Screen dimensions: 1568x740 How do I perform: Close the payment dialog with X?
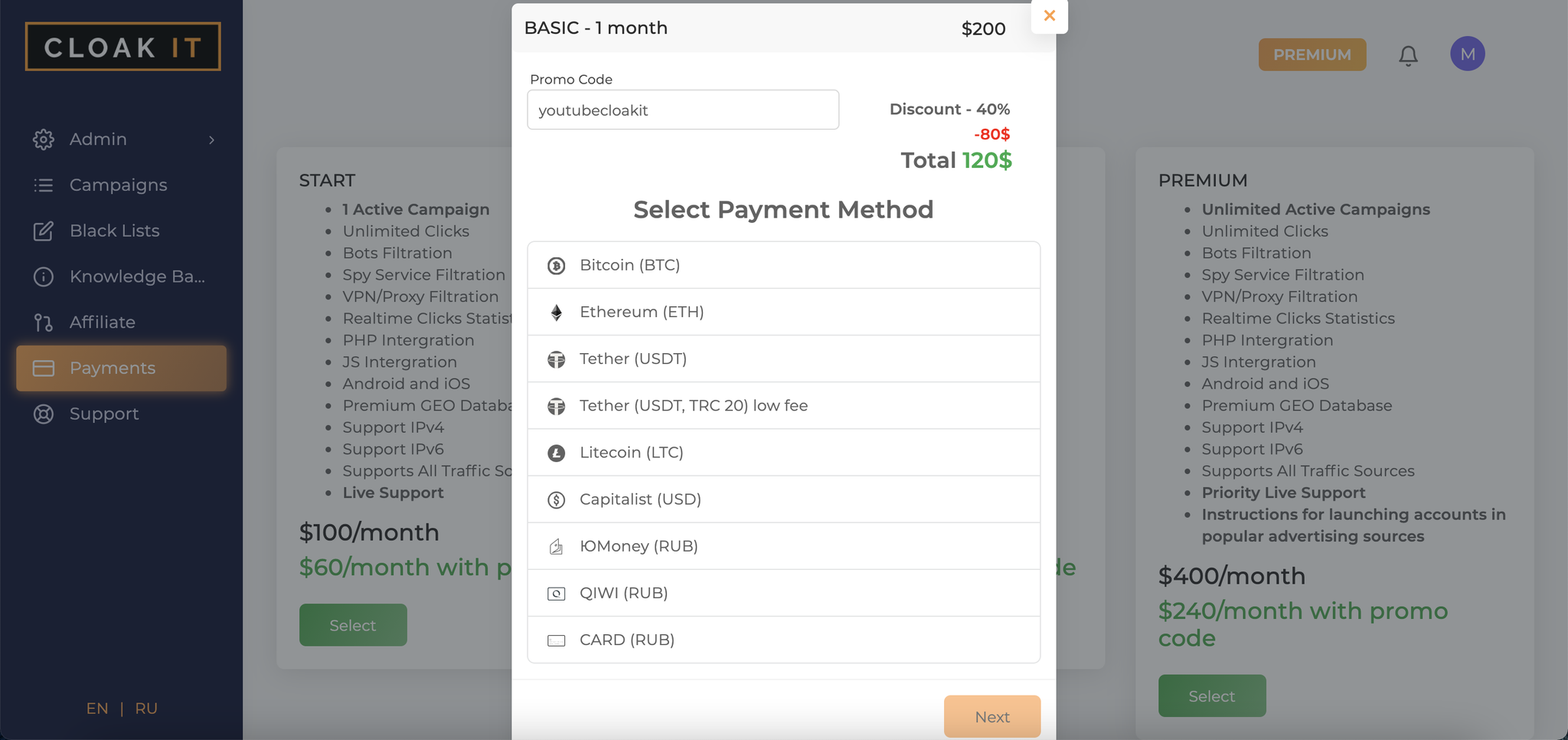[1049, 15]
